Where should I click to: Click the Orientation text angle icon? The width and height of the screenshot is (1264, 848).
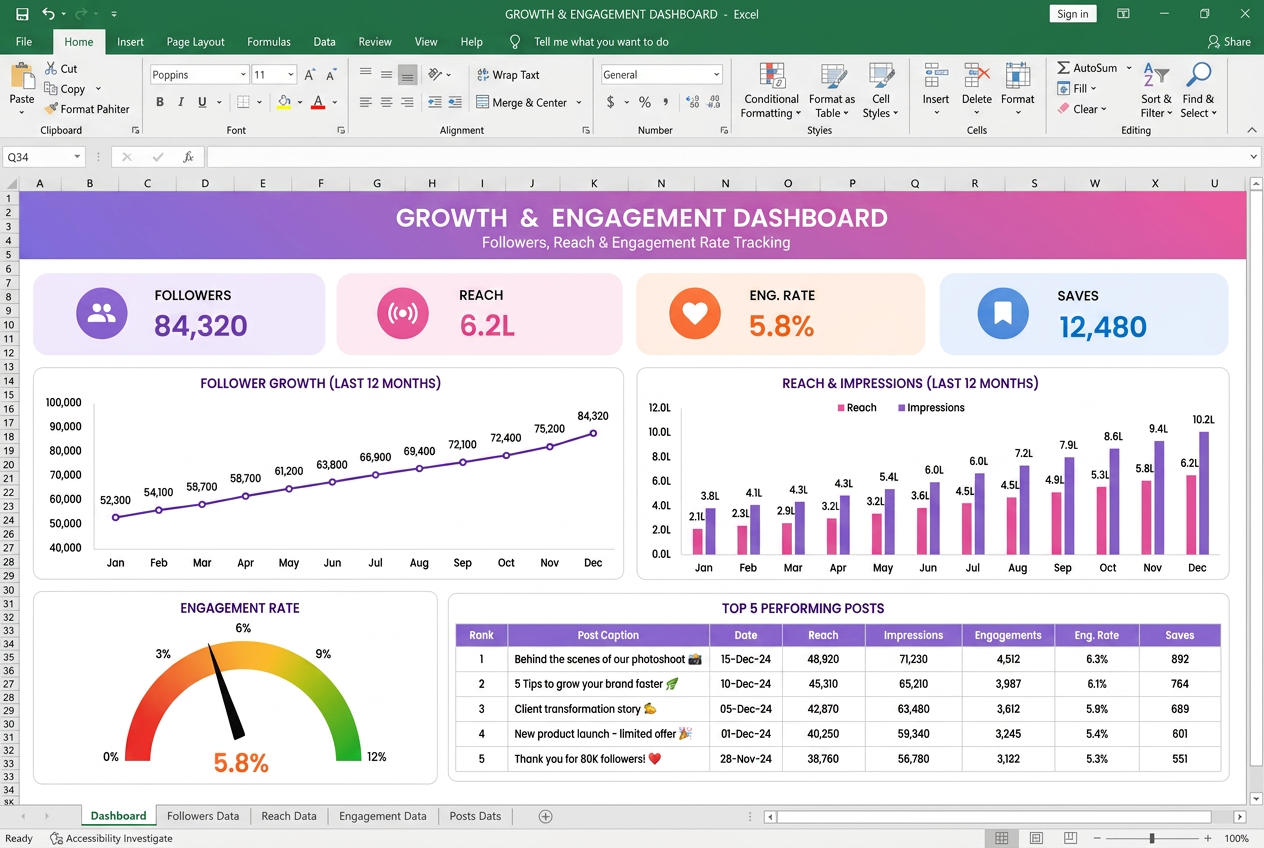[x=435, y=75]
